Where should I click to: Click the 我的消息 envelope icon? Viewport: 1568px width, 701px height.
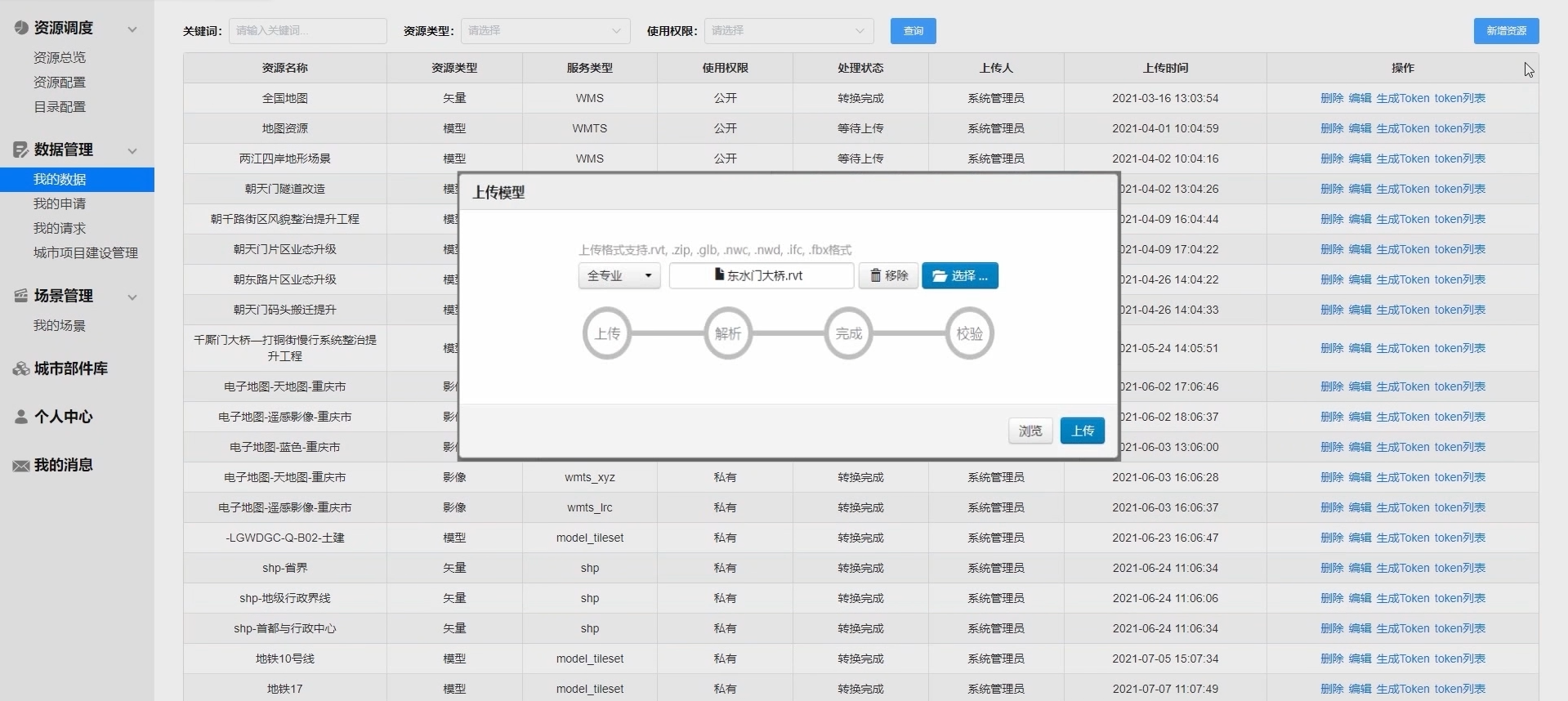click(x=21, y=466)
